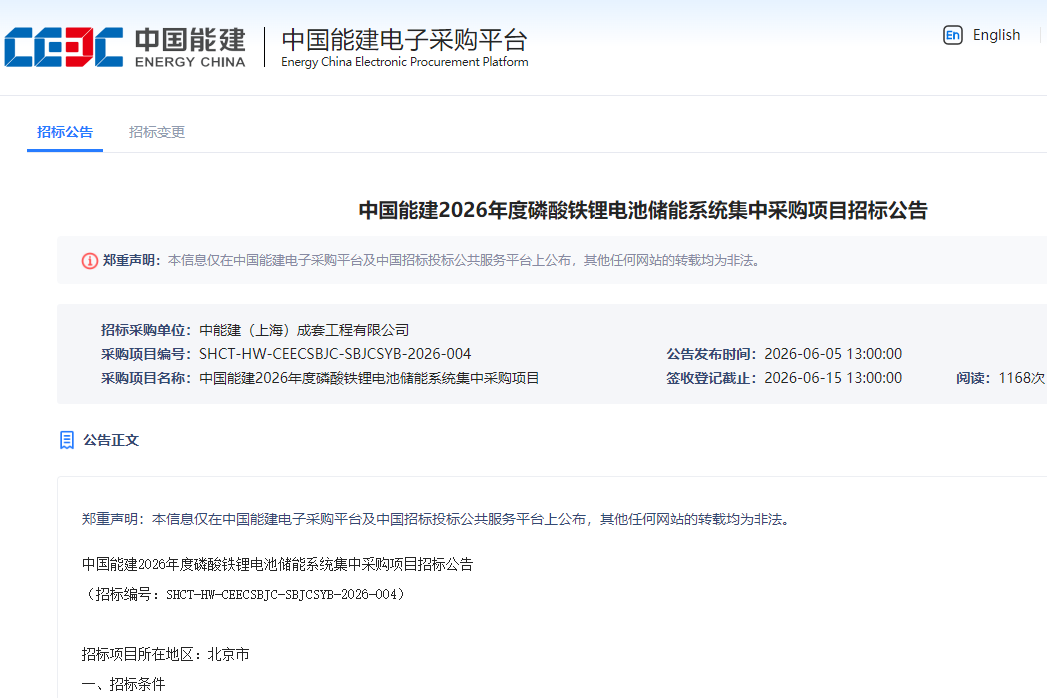Click project number SHCT-HW-CEECSBJC-SBJCSYB-2026-004 in info box

click(335, 354)
